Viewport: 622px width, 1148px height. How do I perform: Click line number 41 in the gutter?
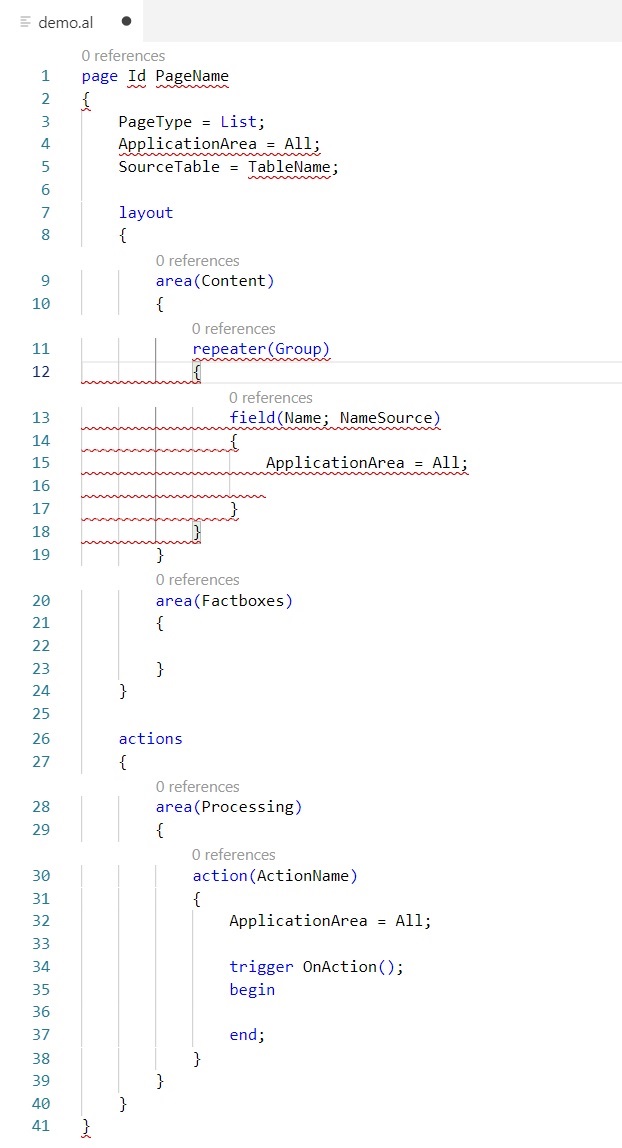[40, 1126]
